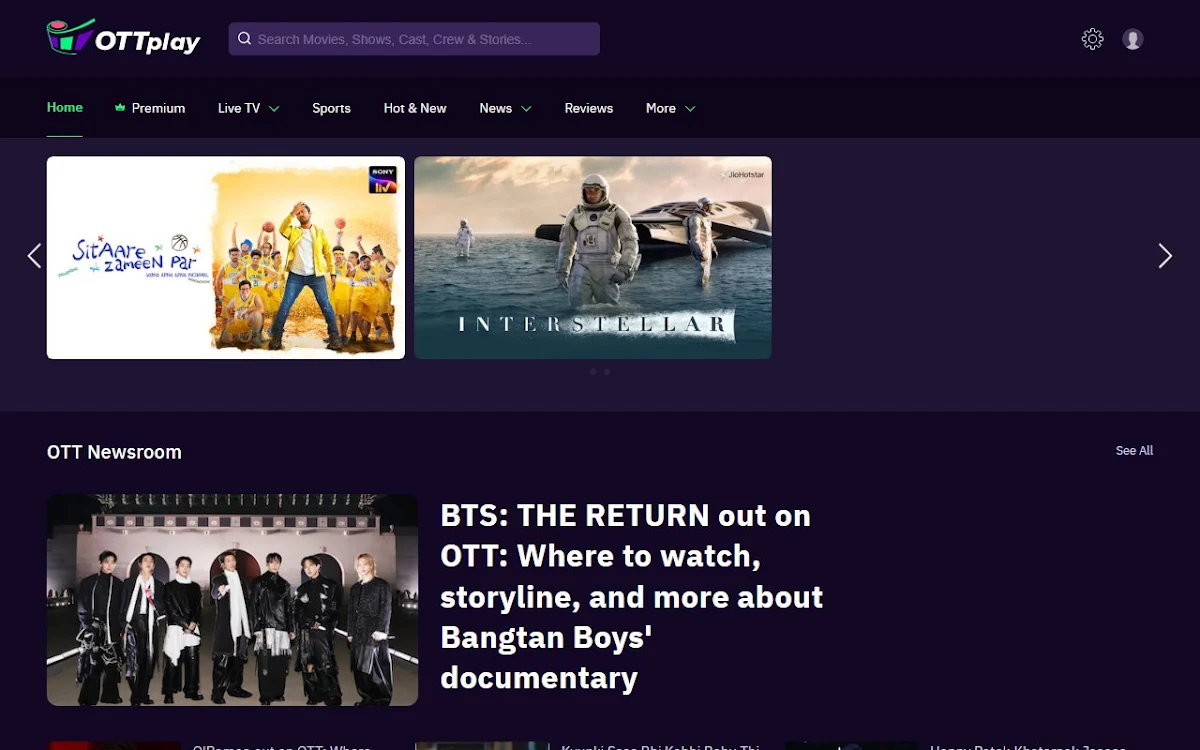Screen dimensions: 1200x750
Task: Click the OTT Newsroom heading
Action: click(x=114, y=452)
